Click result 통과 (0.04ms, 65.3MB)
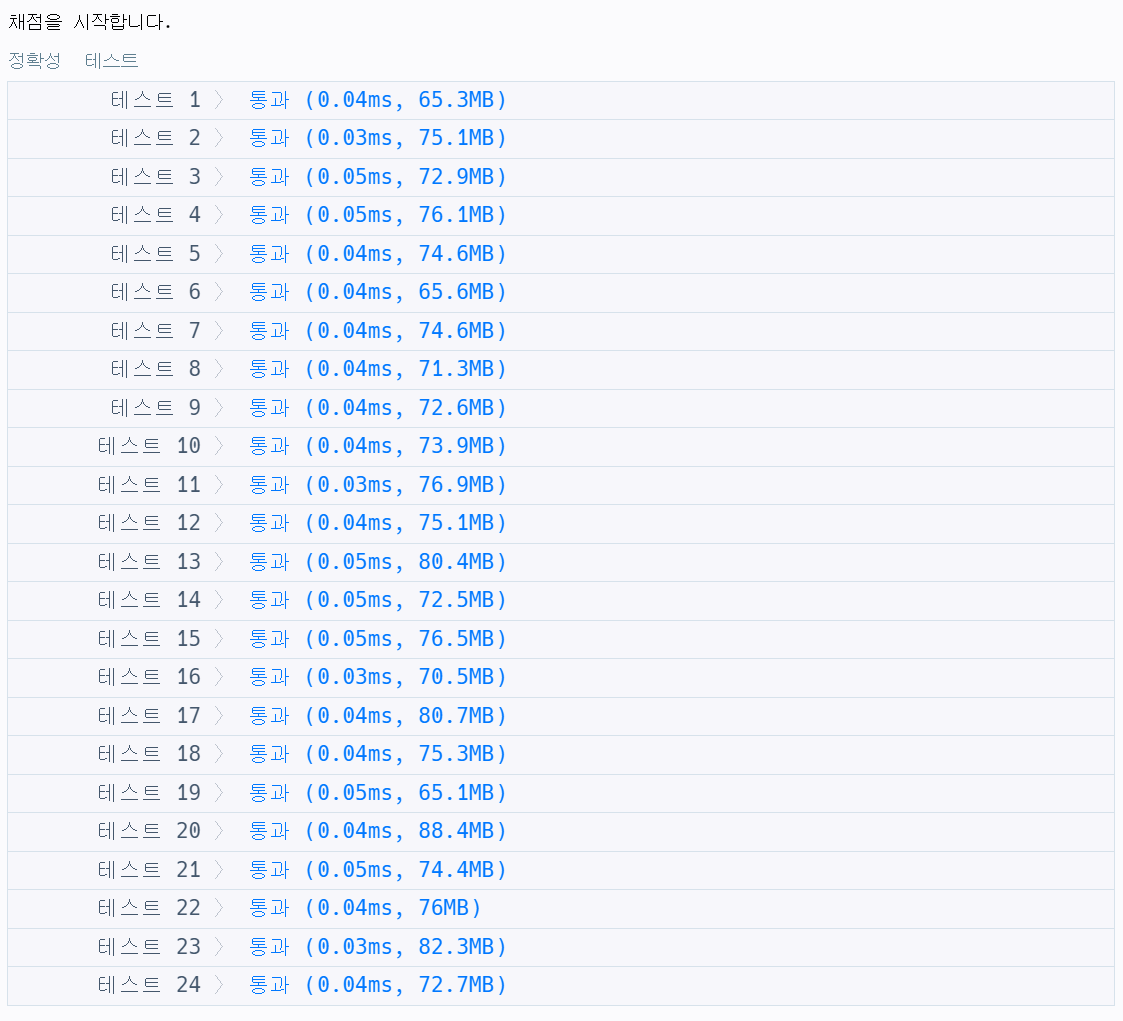 click(x=377, y=100)
